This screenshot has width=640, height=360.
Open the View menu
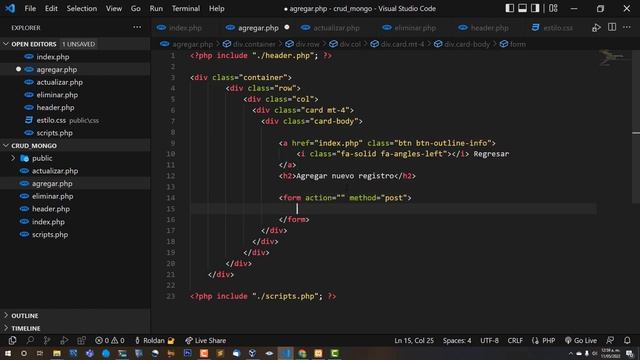click(113, 8)
